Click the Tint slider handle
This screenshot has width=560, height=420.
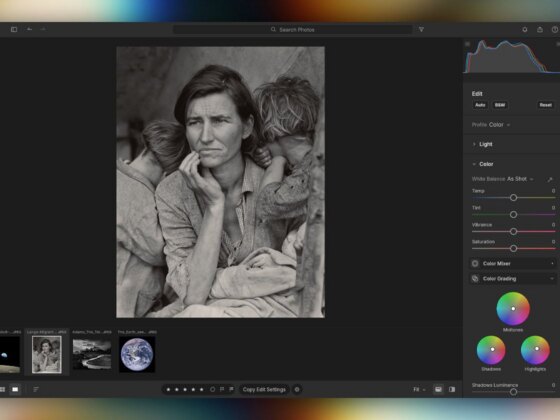coord(513,215)
